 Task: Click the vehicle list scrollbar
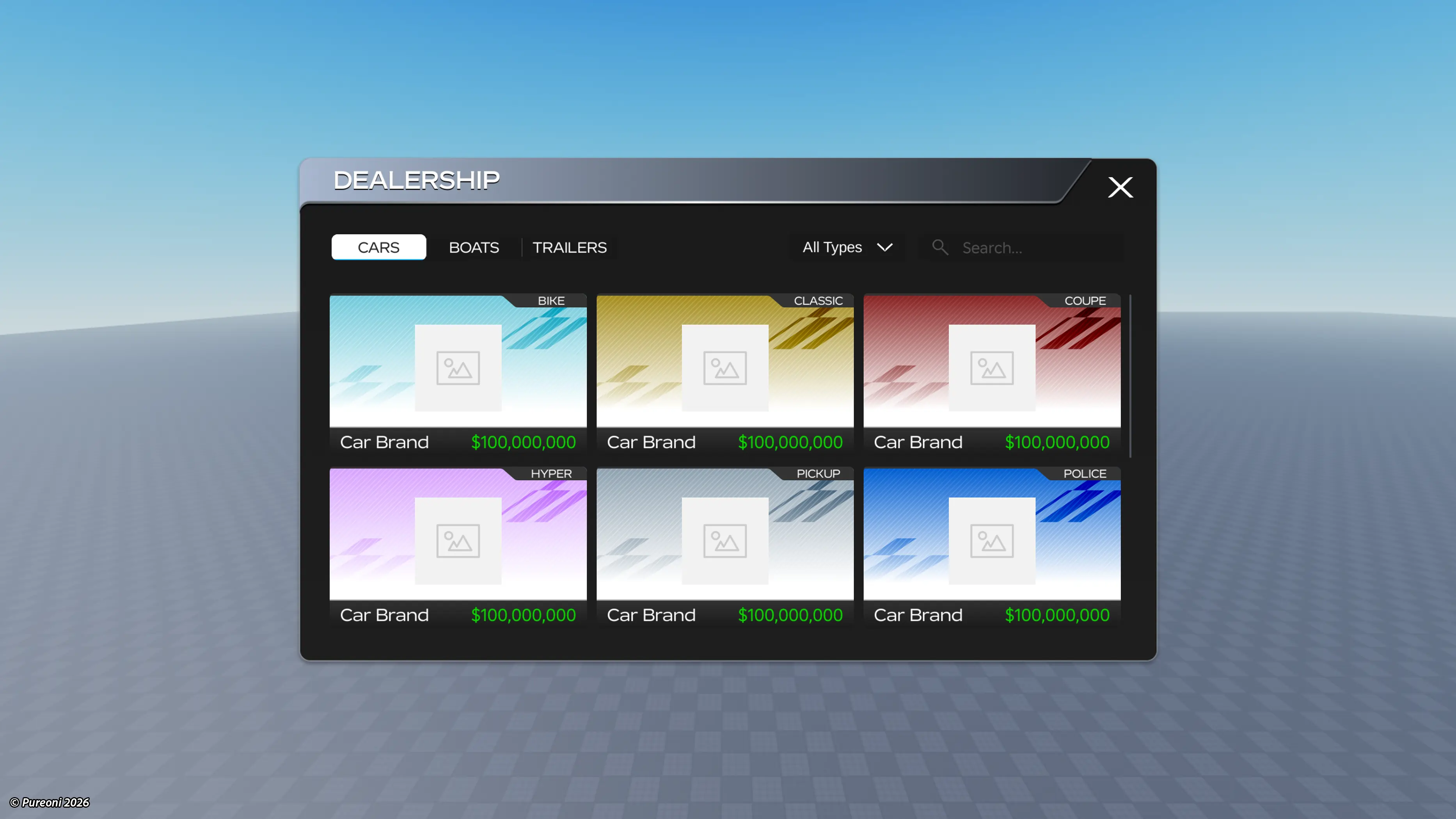(x=1130, y=376)
